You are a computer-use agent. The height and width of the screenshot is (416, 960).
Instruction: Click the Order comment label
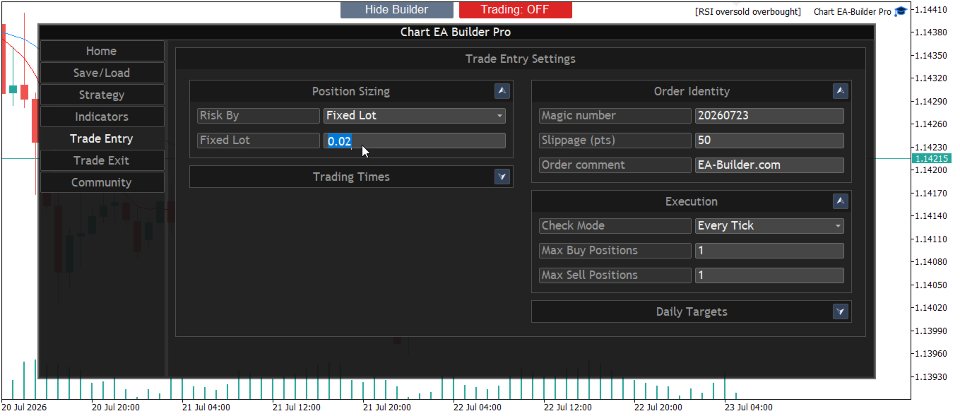click(x=615, y=165)
